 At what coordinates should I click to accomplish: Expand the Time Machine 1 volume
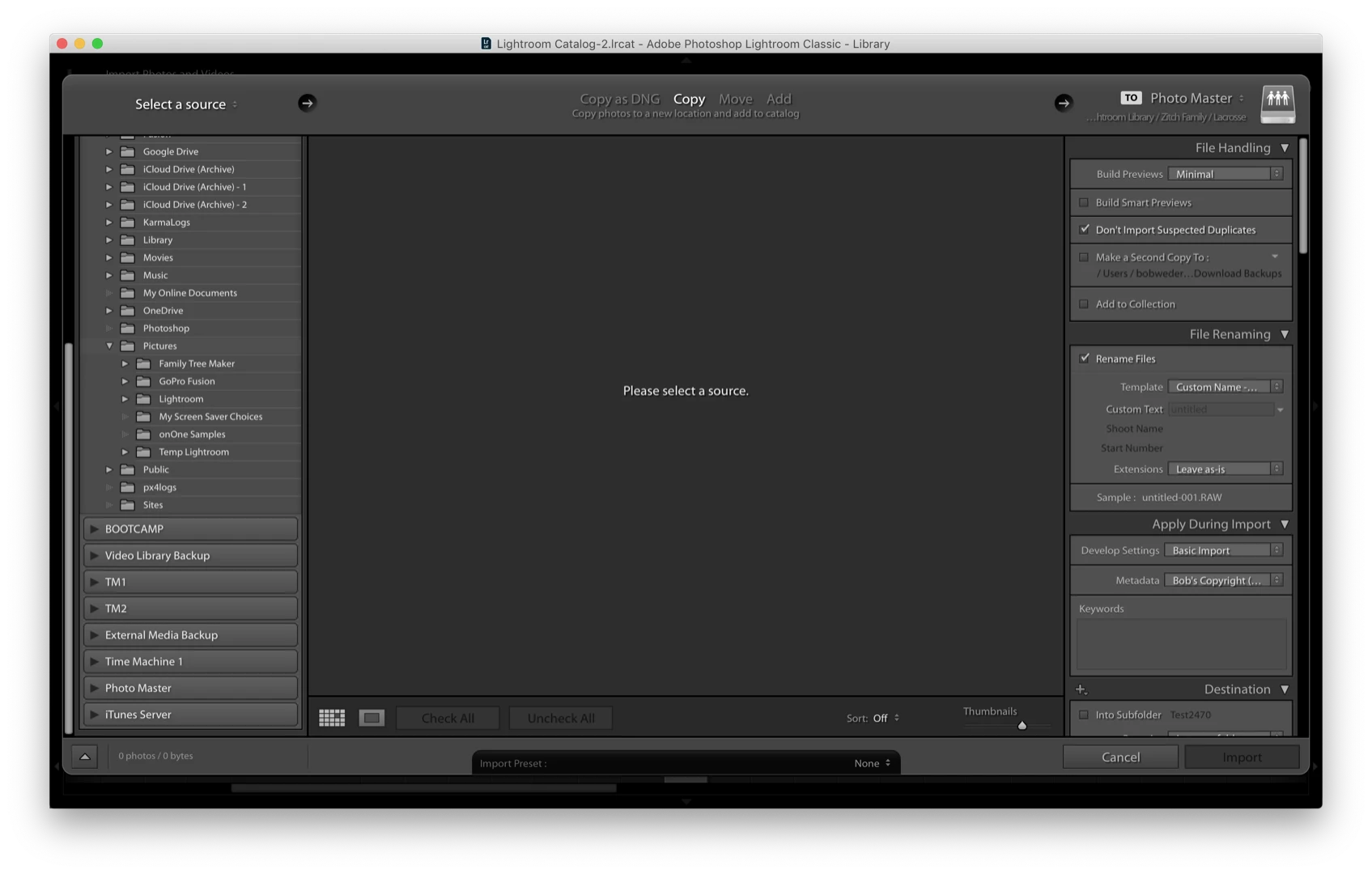(95, 662)
